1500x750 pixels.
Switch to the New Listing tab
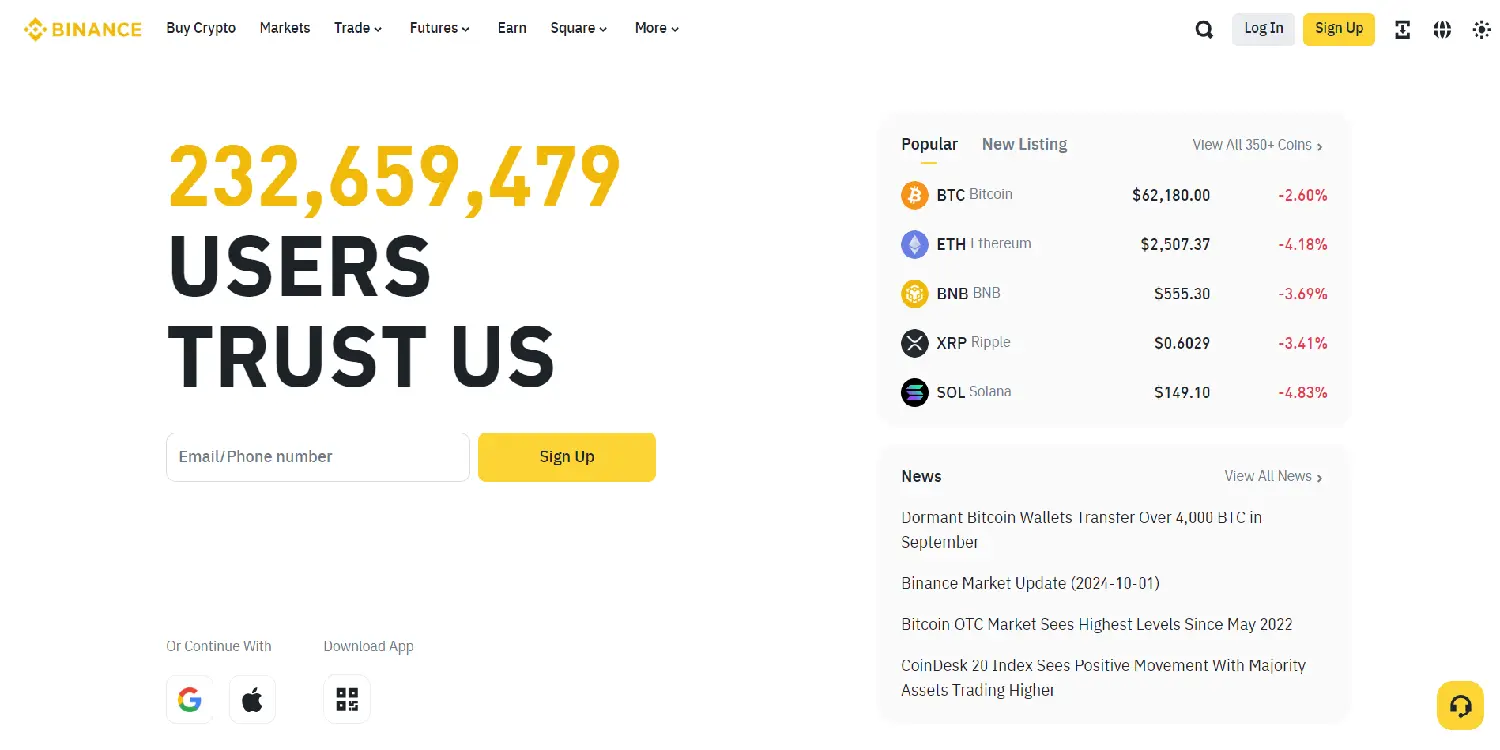click(x=1024, y=145)
